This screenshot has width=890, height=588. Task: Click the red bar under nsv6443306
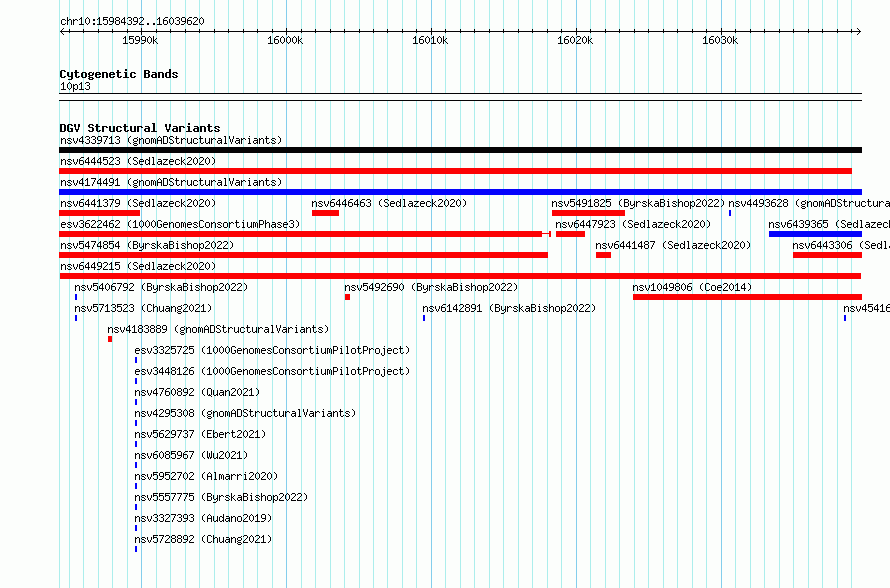tap(827, 255)
